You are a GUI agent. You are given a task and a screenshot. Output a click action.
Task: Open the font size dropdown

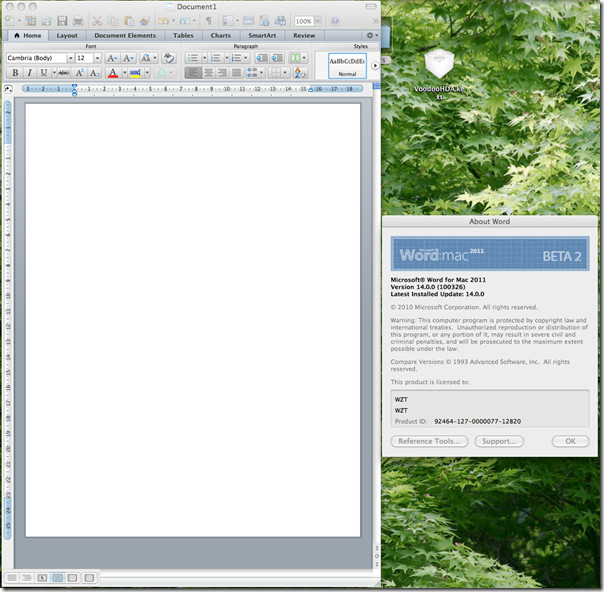click(97, 58)
